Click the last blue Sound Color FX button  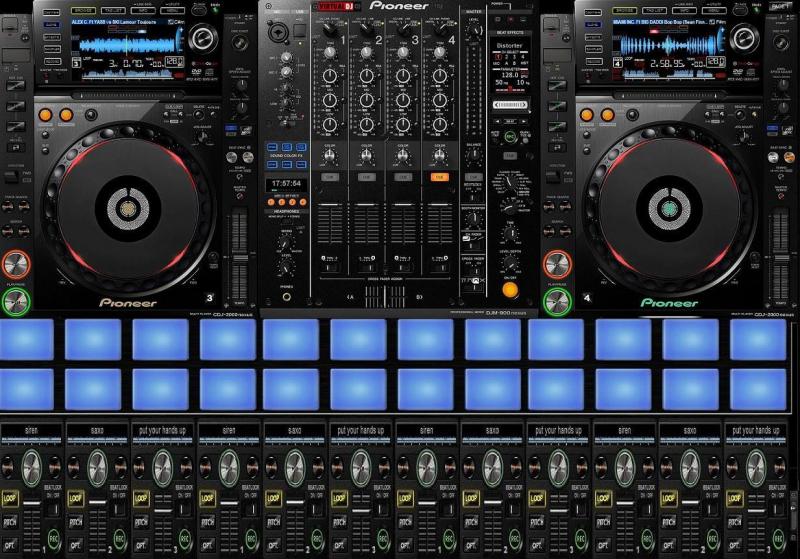(302, 164)
